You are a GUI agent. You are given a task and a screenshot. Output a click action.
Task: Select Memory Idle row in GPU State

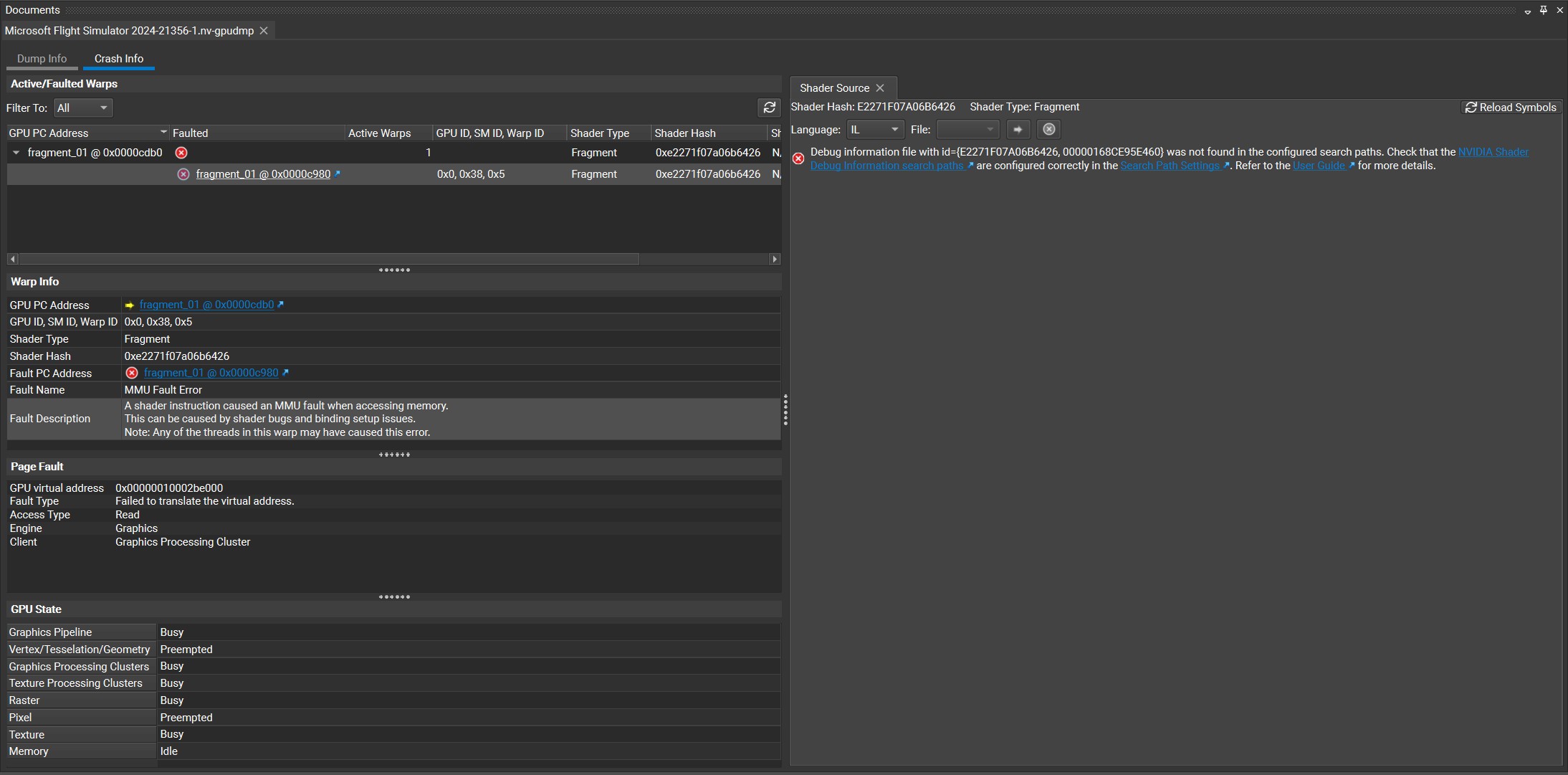(x=393, y=751)
